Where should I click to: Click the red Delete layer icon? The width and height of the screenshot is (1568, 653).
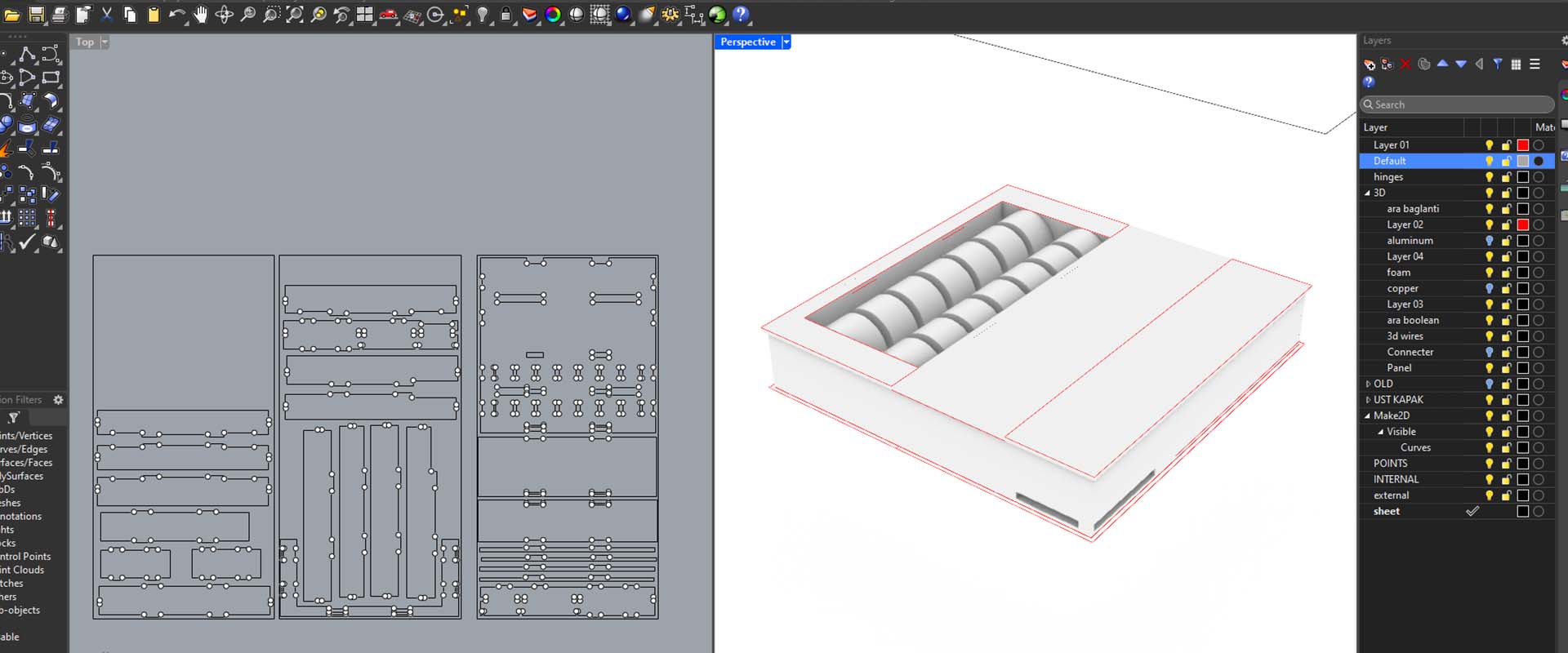tap(1405, 64)
